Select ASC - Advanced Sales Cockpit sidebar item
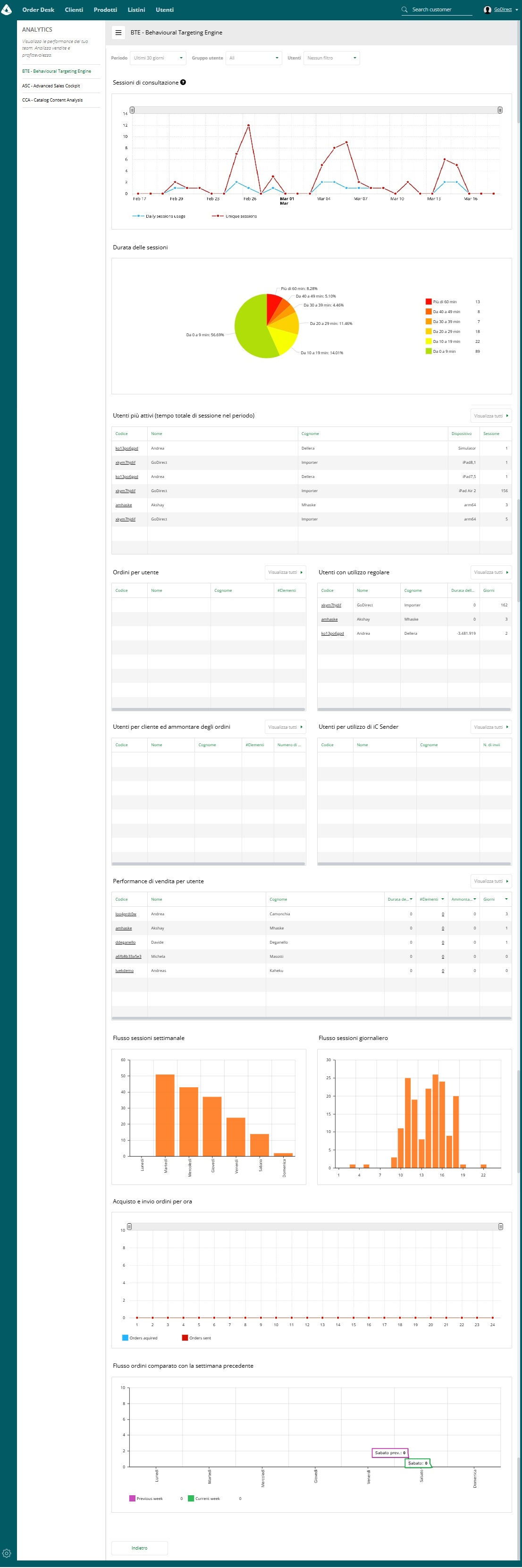This screenshot has height=1568, width=522. click(x=51, y=86)
